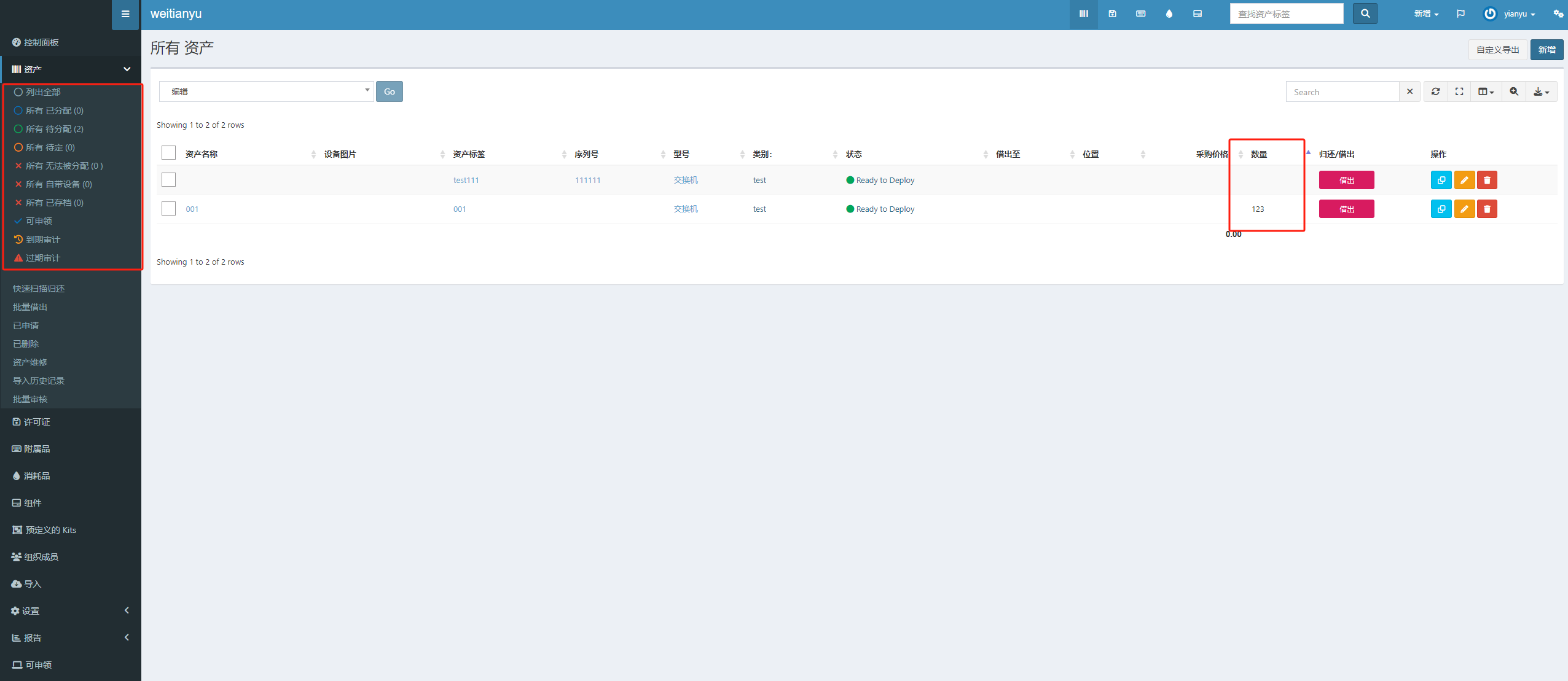Open the consumables droplet icon in navbar
This screenshot has height=681, width=1568.
click(1169, 14)
